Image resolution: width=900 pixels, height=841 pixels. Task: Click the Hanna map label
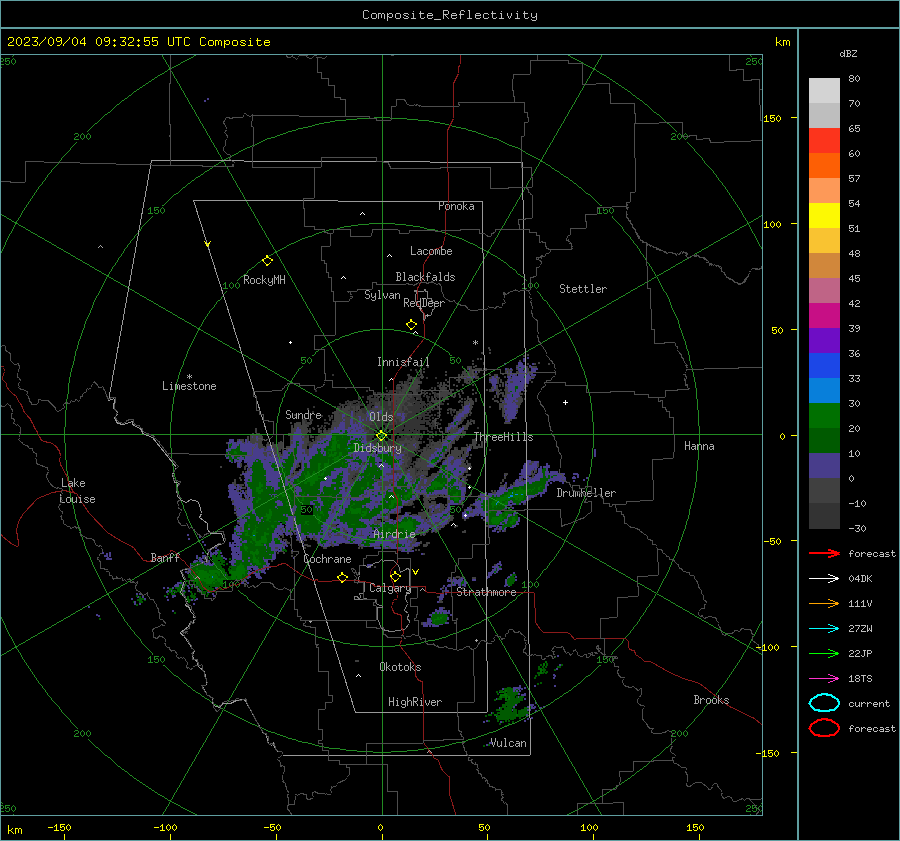click(699, 446)
